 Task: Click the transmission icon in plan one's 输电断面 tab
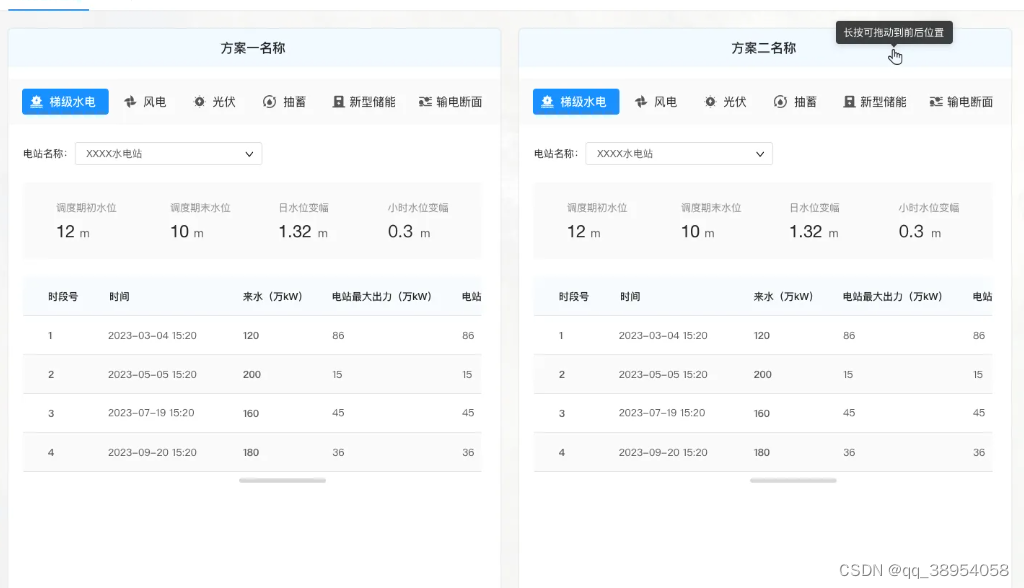coord(425,102)
